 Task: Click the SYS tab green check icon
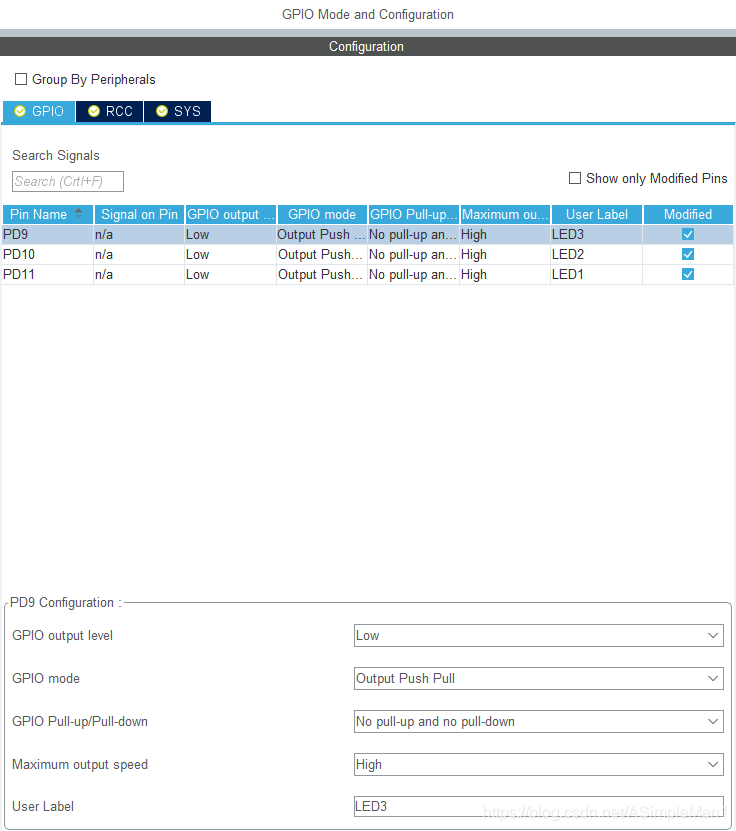point(162,111)
